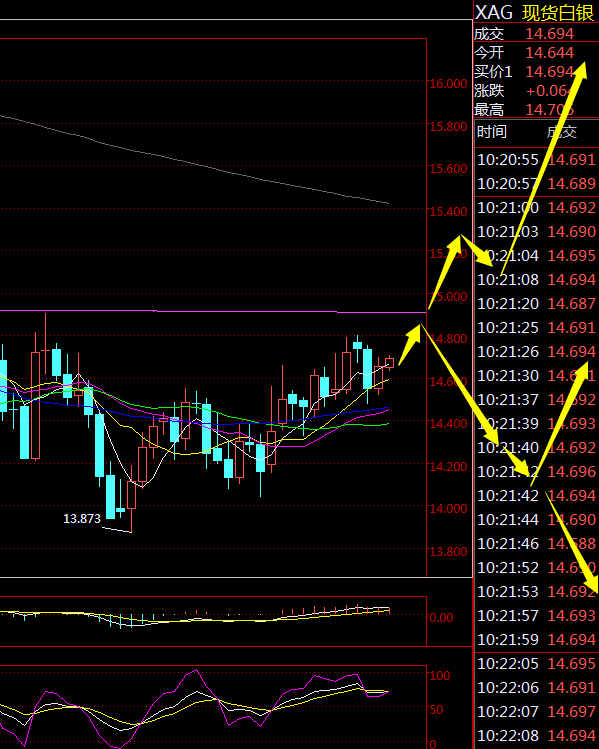Click the XAG 现货白银 instrument title
The height and width of the screenshot is (749, 599).
tap(534, 12)
